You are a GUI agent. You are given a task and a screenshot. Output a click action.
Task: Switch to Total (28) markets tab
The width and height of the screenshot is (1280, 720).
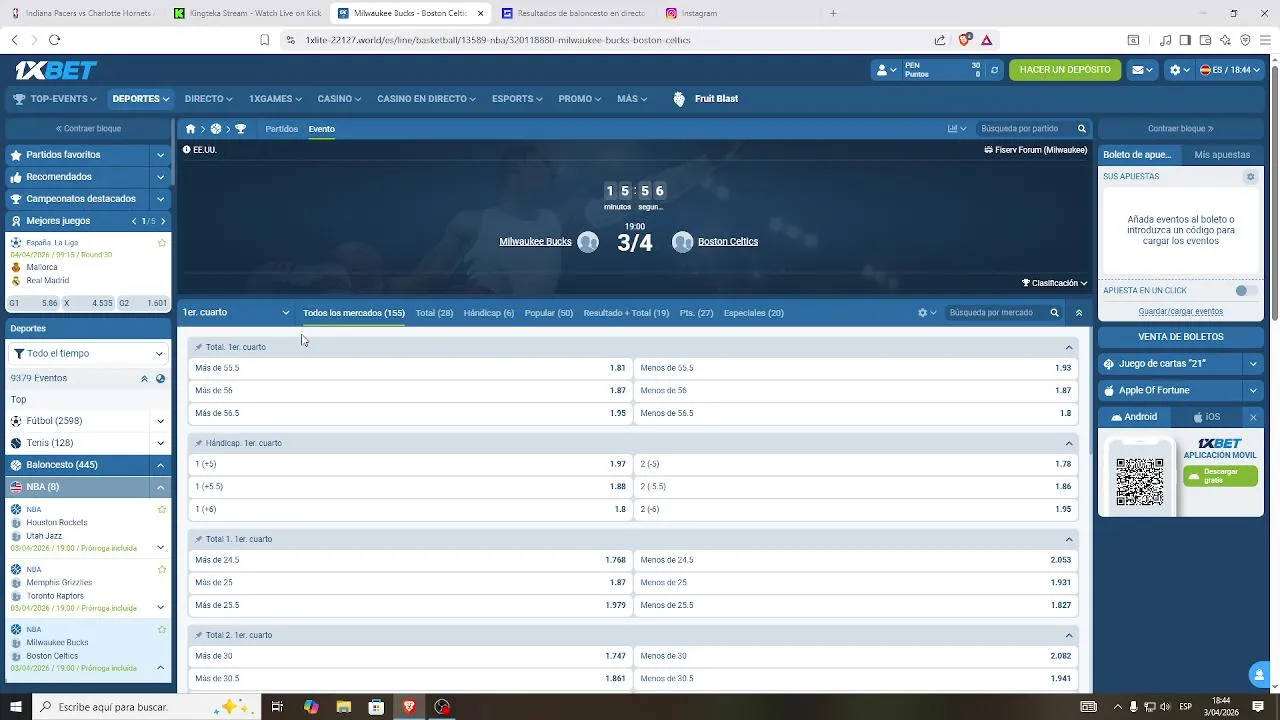pos(434,313)
